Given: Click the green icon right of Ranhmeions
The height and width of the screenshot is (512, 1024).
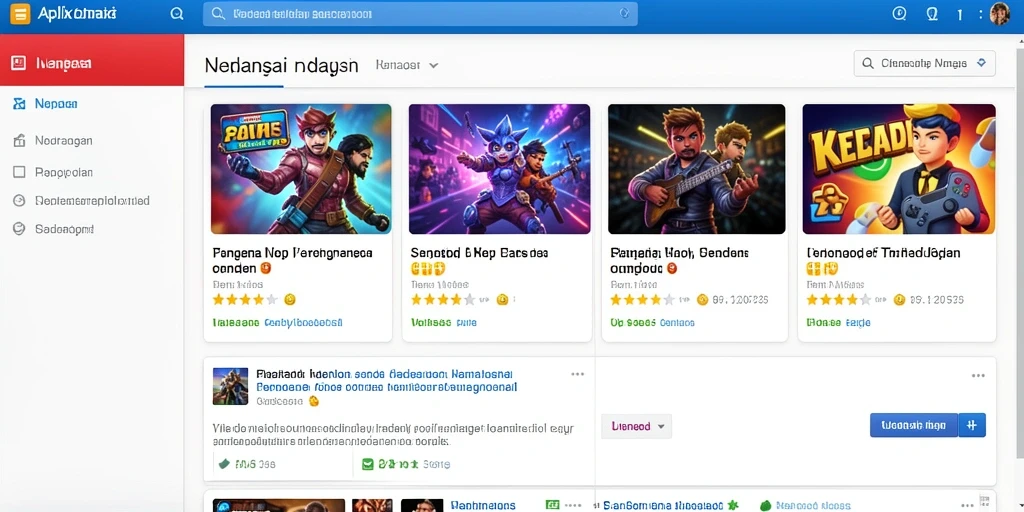Looking at the screenshot, I should click(x=552, y=505).
